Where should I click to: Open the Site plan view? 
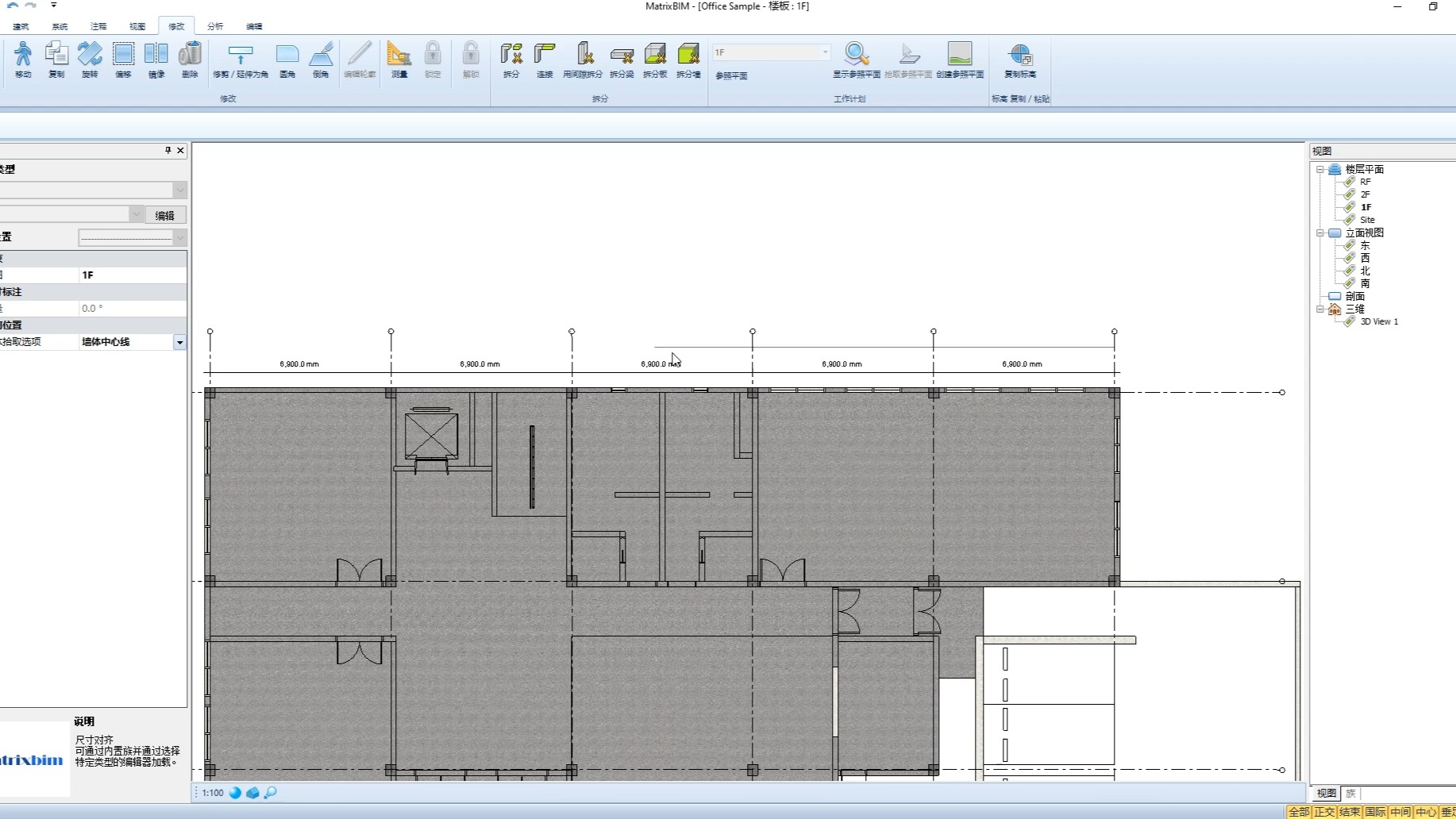pyautogui.click(x=1367, y=220)
